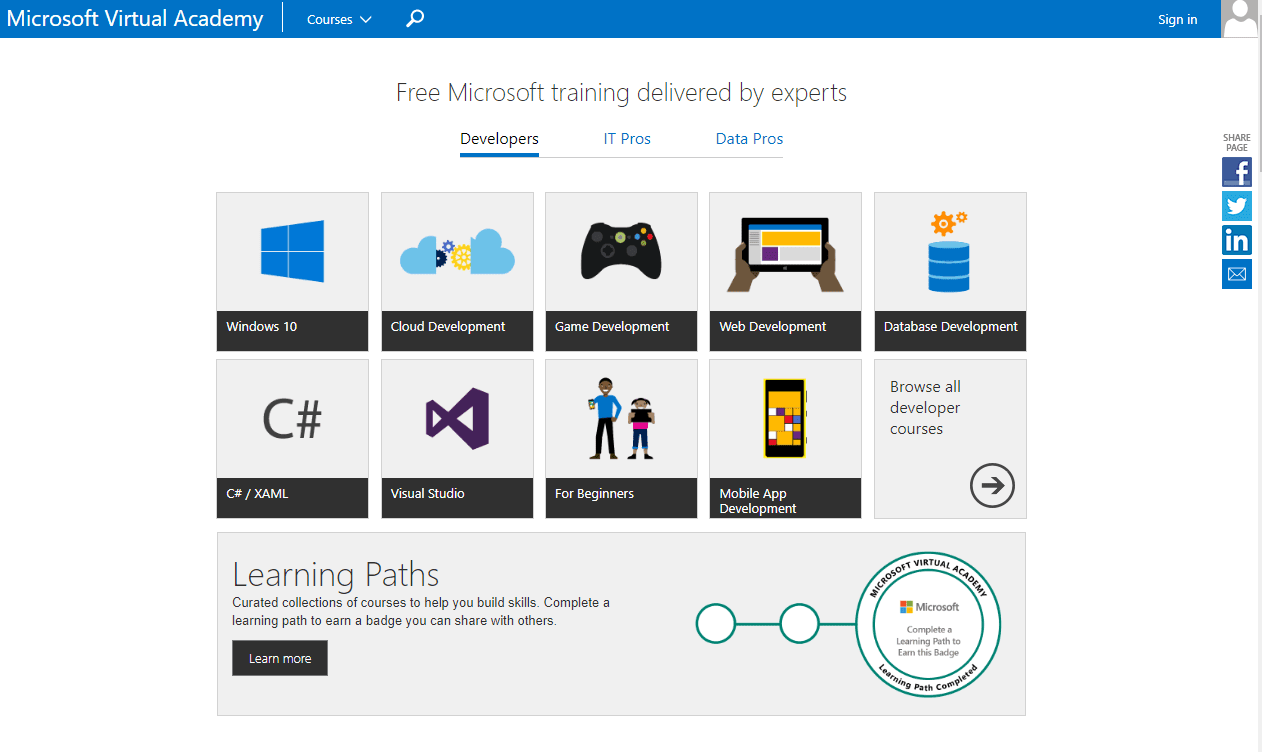Click Browse all developer courses text
The image size is (1262, 752).
point(925,408)
